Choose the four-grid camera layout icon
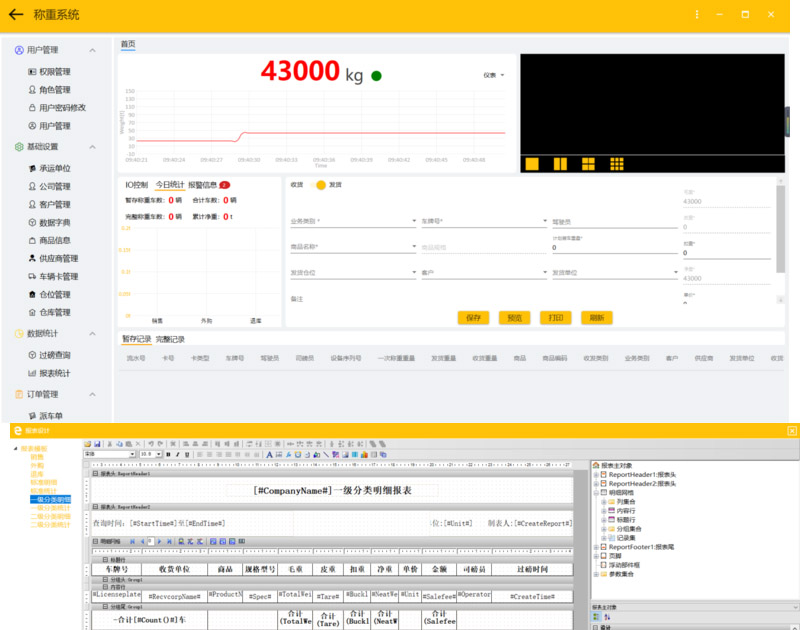 coord(587,163)
